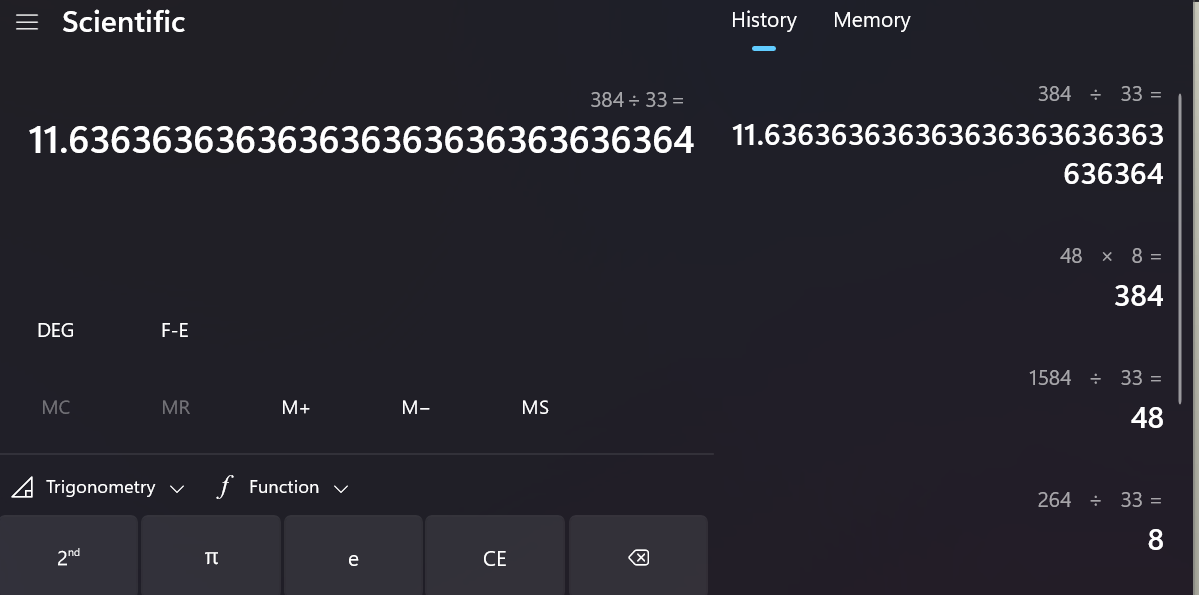Click the MC memory clear button
This screenshot has width=1199, height=595.
click(56, 408)
